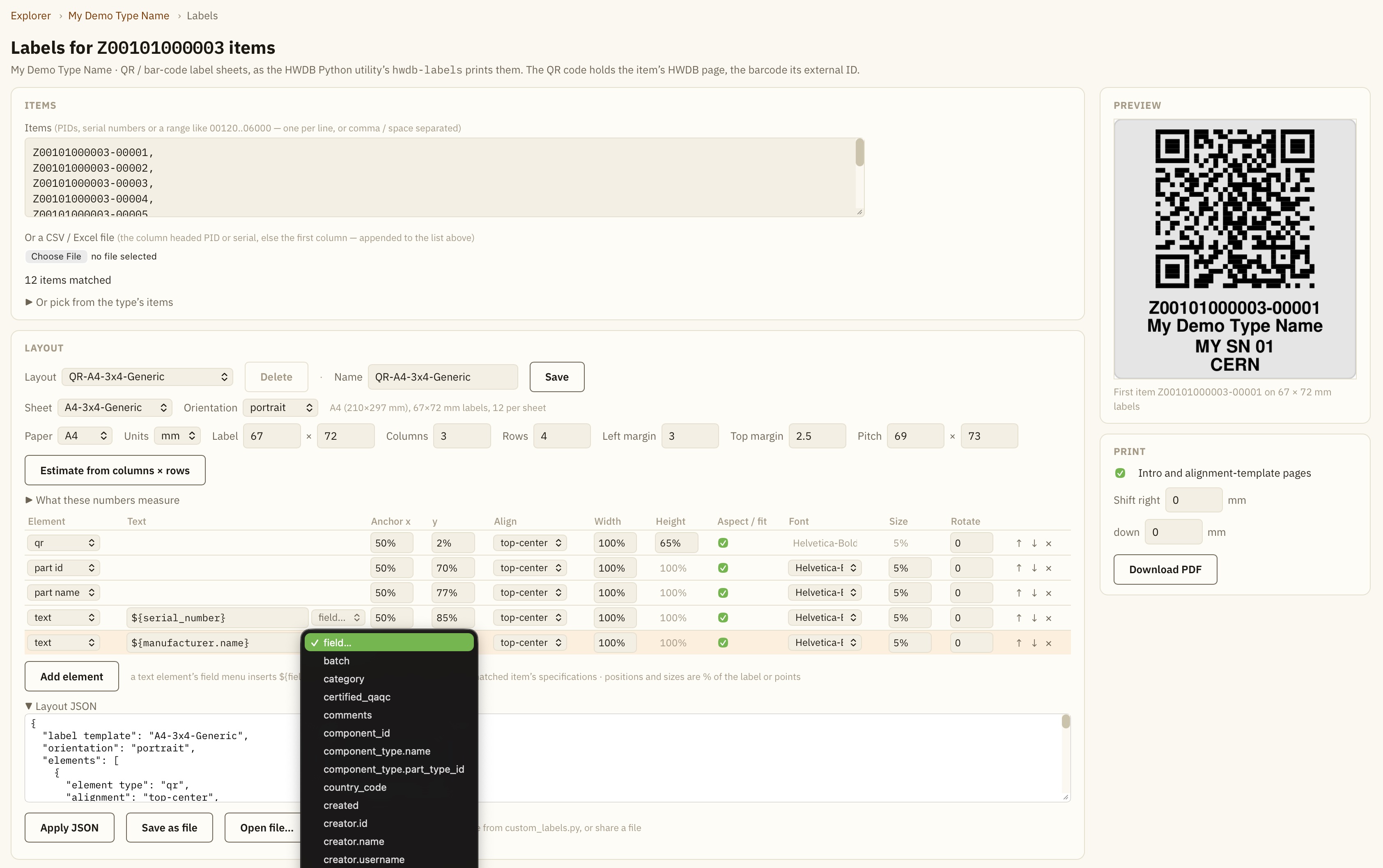
Task: Move the part id row up
Action: tap(1018, 568)
